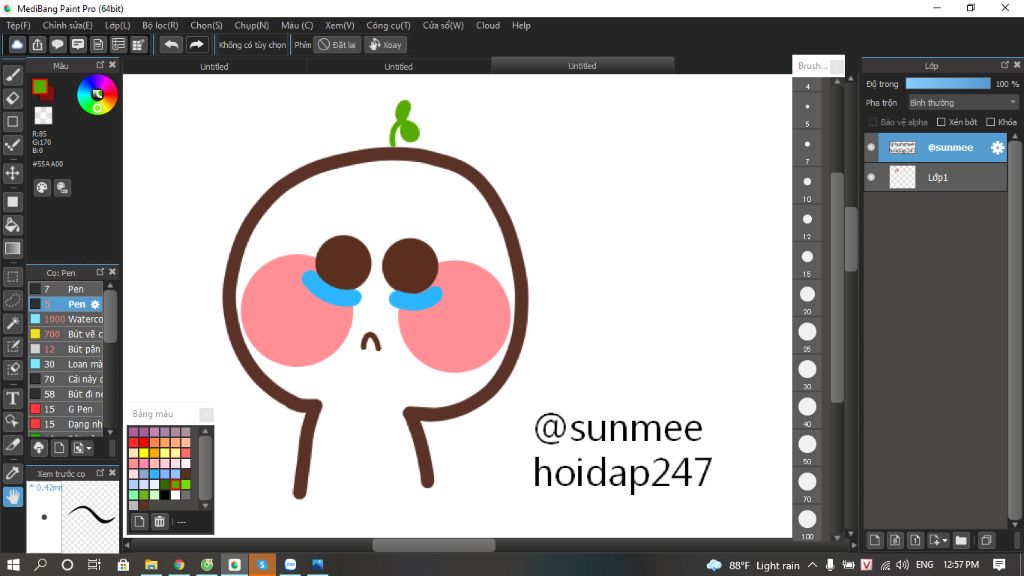
Task: Select the Text tool
Action: tap(12, 398)
